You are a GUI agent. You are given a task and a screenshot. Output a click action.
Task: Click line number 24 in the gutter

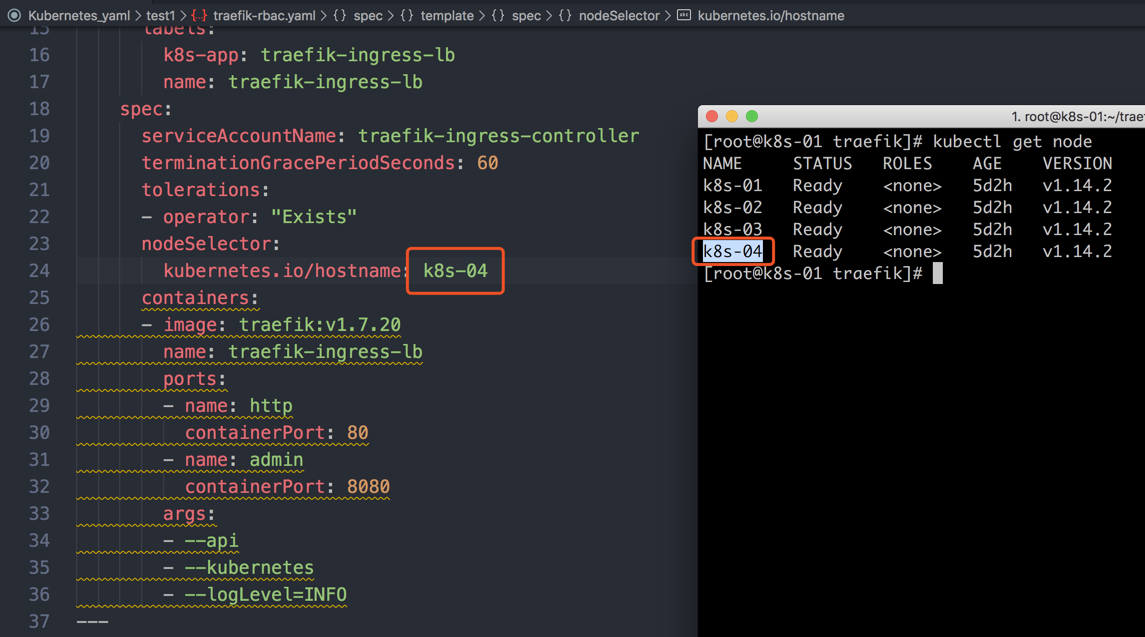[39, 271]
